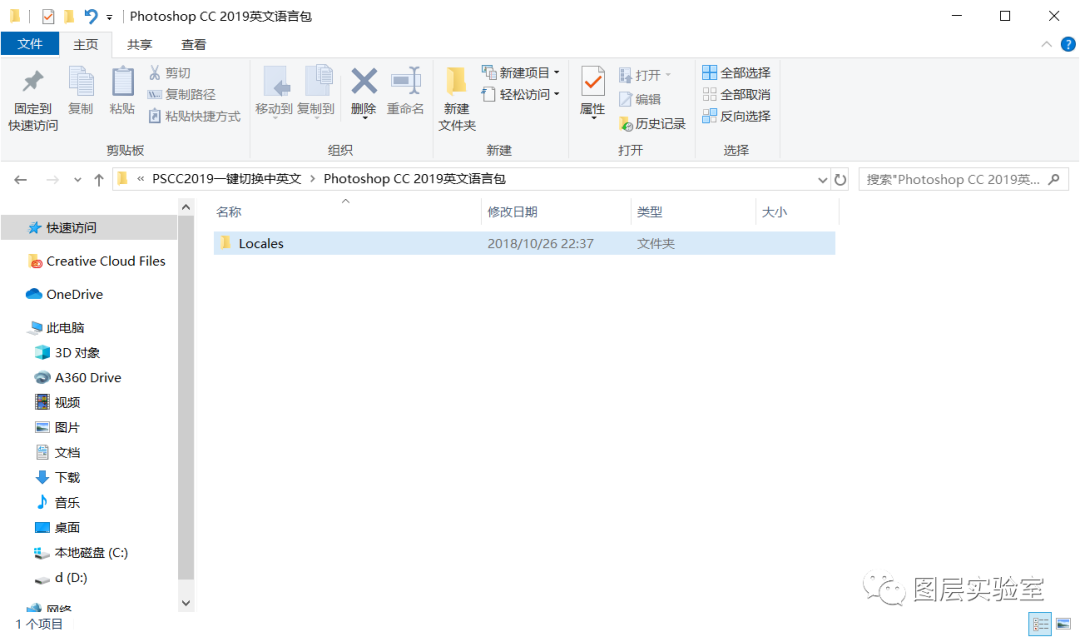Expand the address bar history dropdown
Image resolution: width=1080 pixels, height=637 pixels.
pos(822,180)
